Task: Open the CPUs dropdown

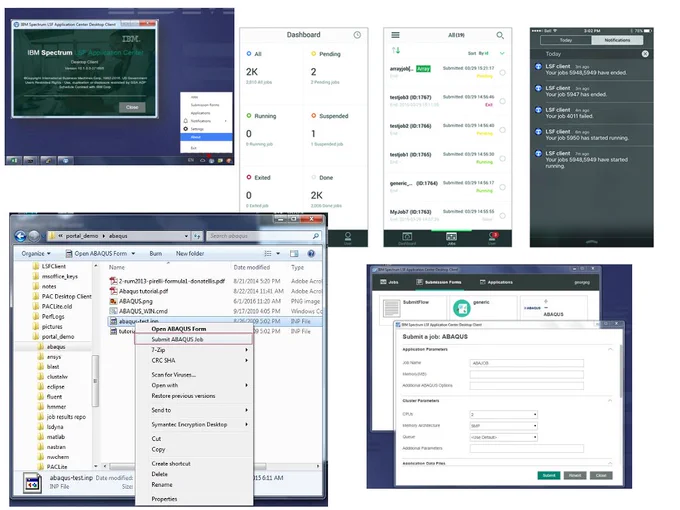Action: [x=503, y=415]
